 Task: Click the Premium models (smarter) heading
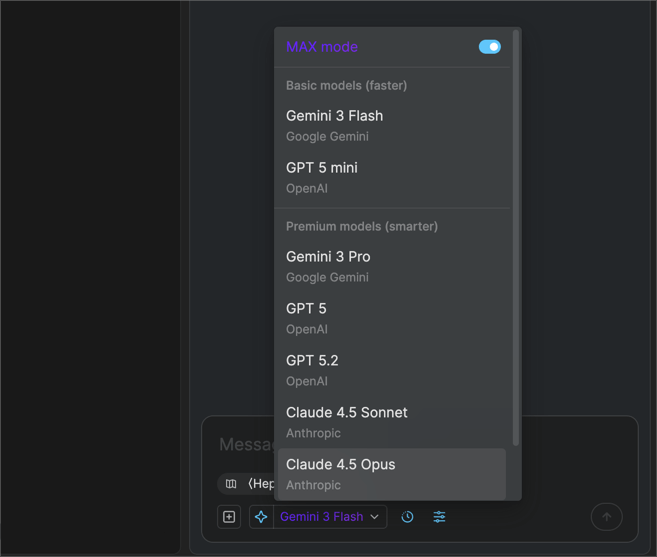click(362, 226)
